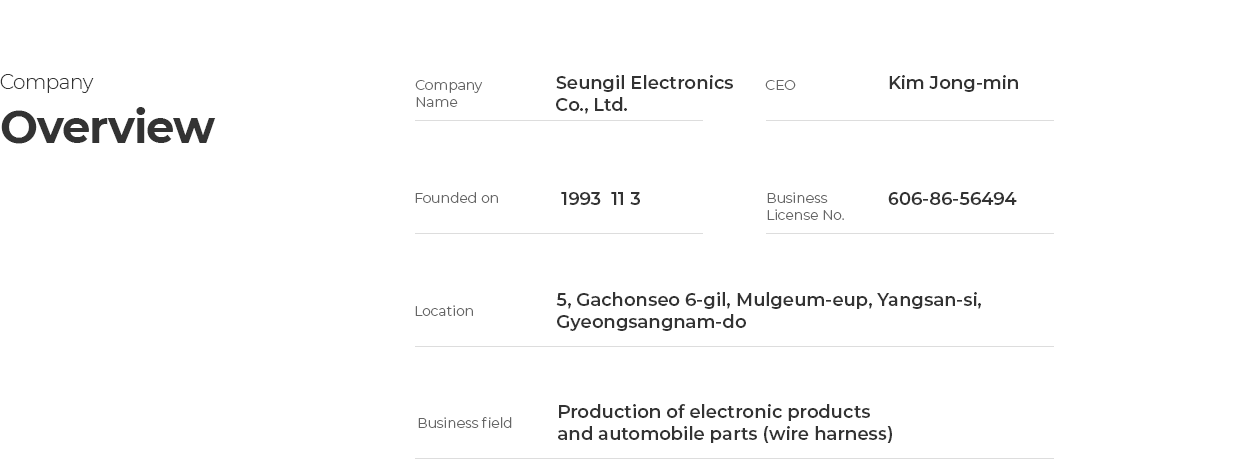Screen dimensions: 1247x474
Task: Click the license number "606-86-56494"
Action: (951, 199)
